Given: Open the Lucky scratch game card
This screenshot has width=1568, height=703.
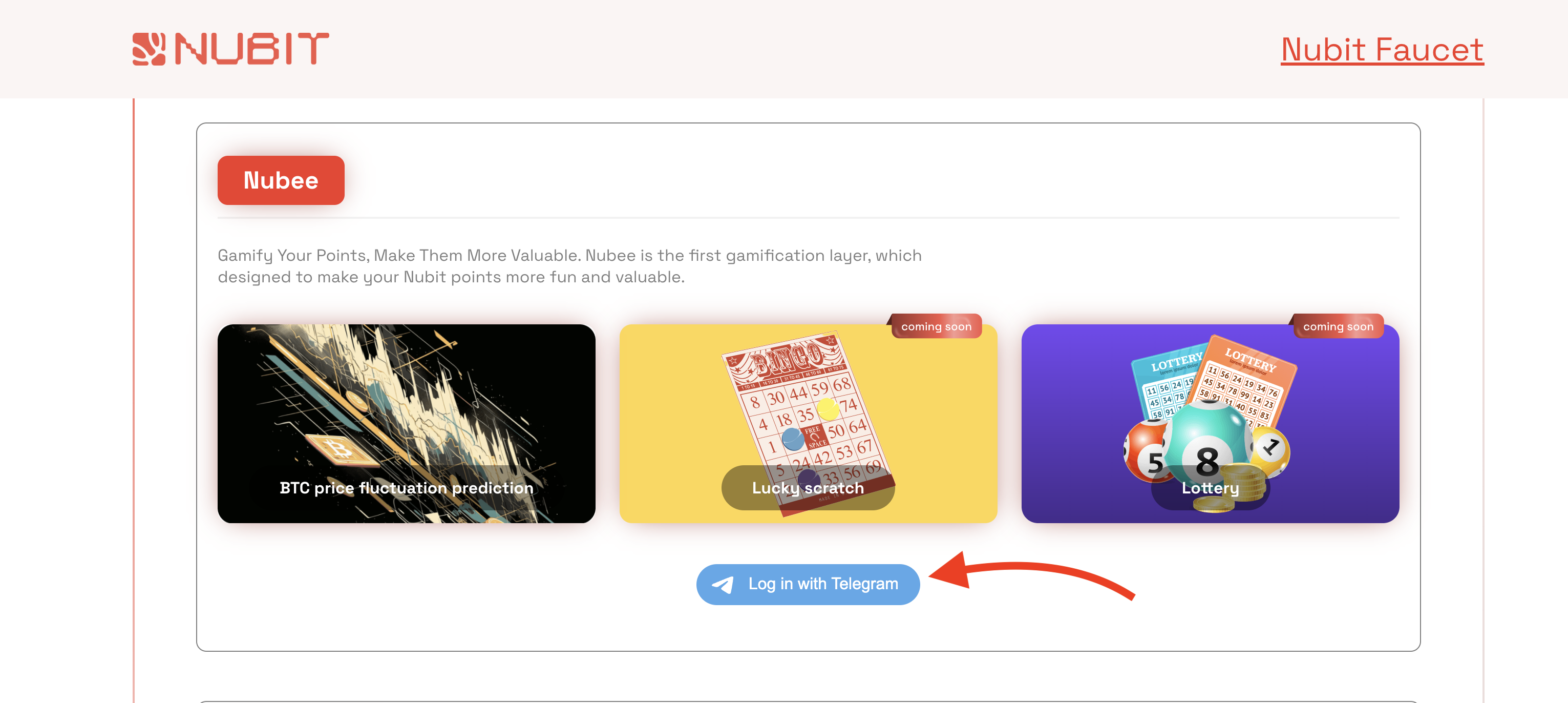Looking at the screenshot, I should point(808,423).
